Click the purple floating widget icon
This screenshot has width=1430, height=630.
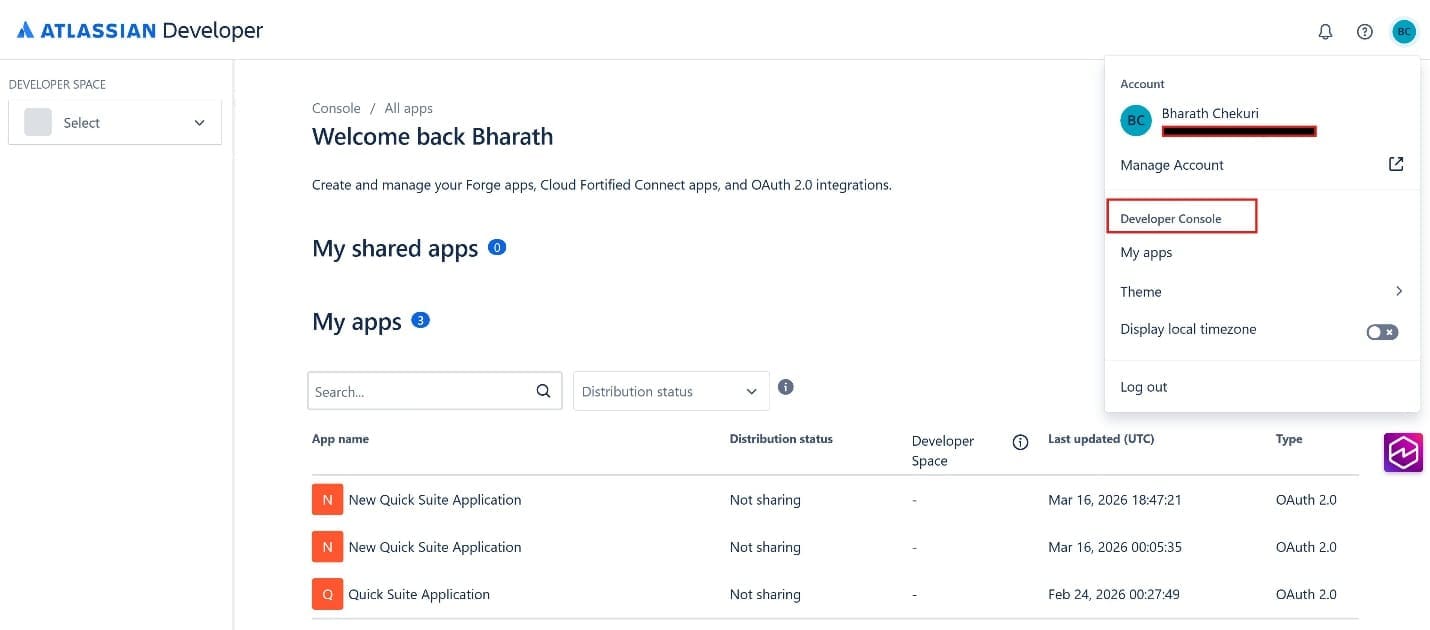[x=1403, y=452]
